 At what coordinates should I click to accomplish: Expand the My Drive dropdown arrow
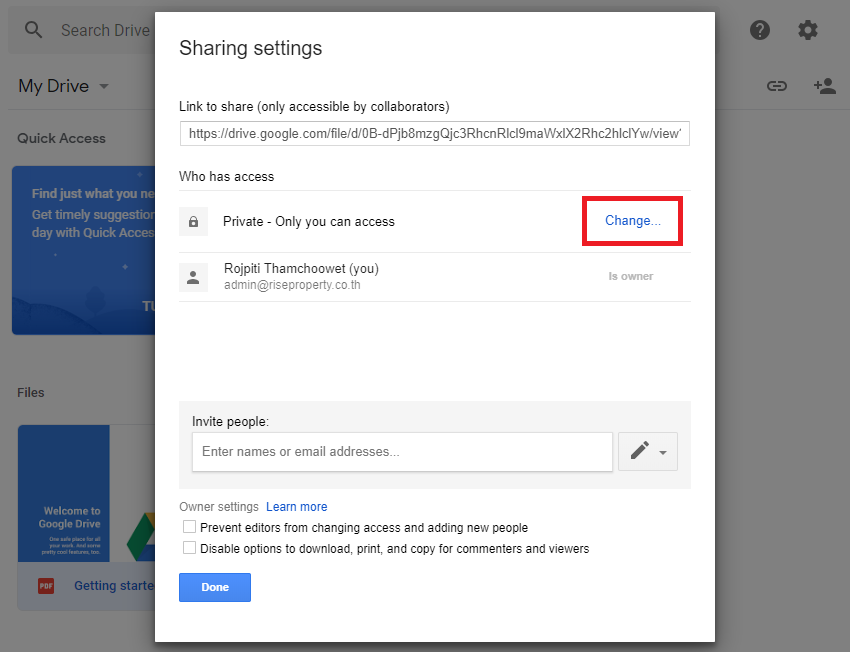coord(104,87)
